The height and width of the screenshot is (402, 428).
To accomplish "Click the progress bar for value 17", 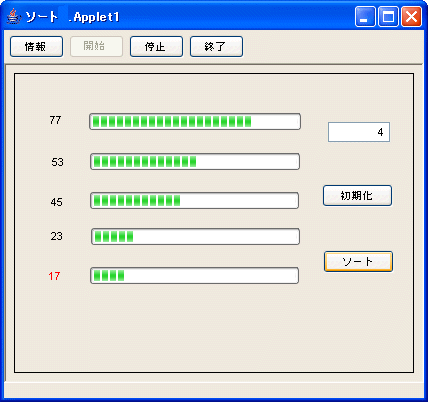I will (x=194, y=276).
